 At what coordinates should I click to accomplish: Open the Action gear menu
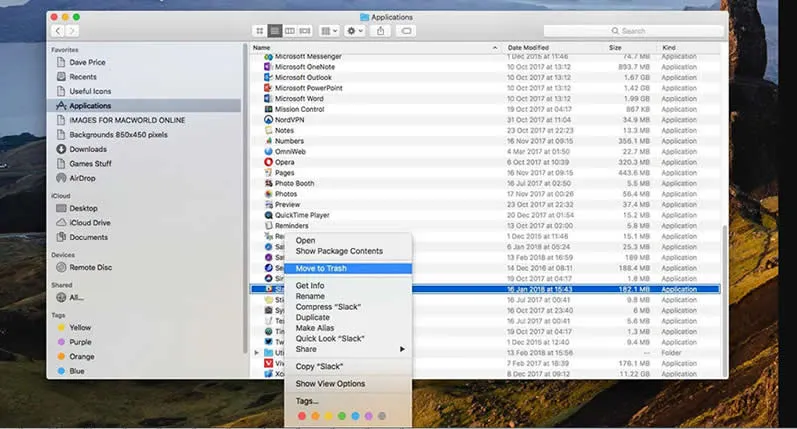pyautogui.click(x=355, y=31)
